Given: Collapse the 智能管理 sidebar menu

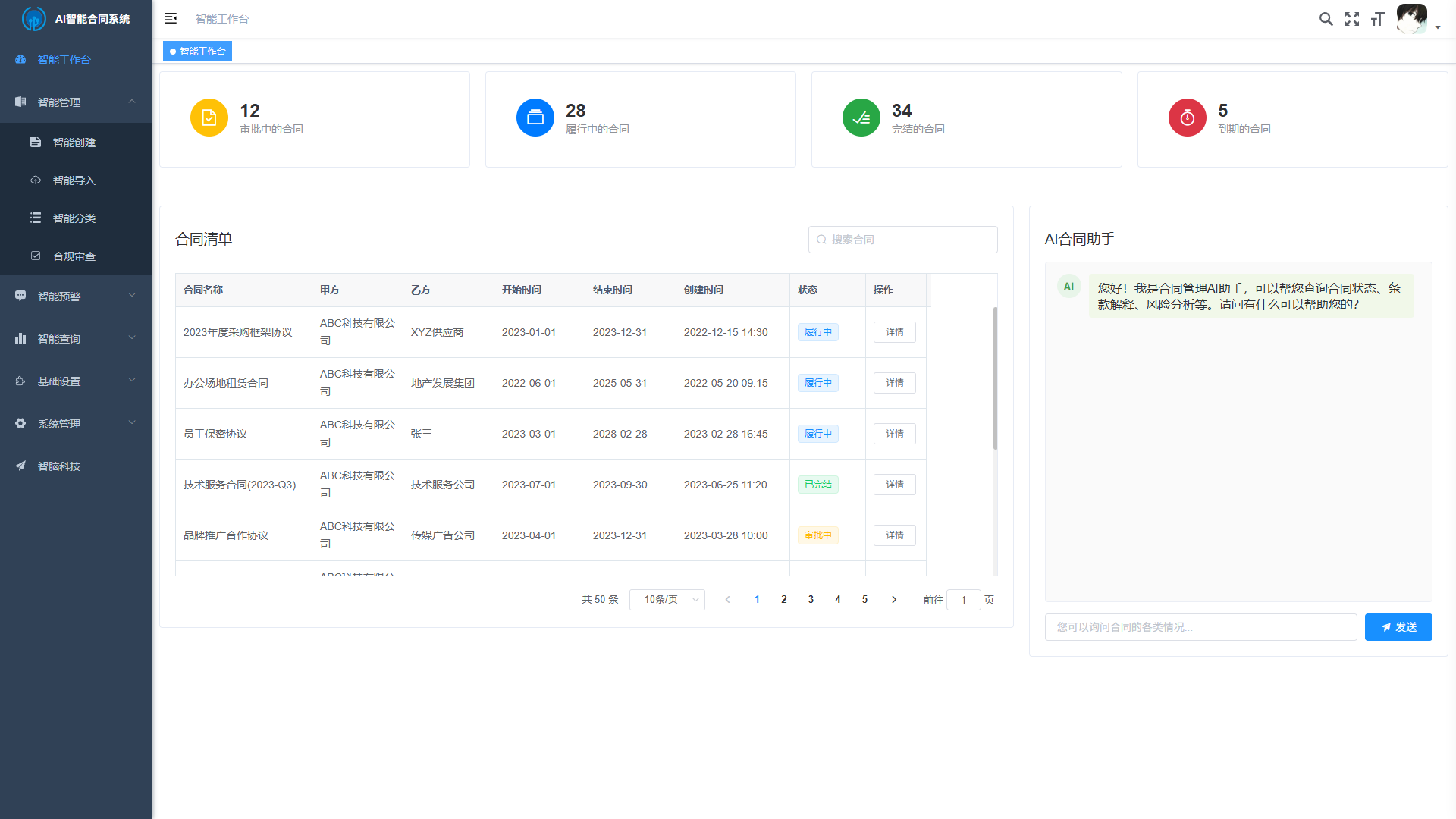Looking at the screenshot, I should [76, 102].
